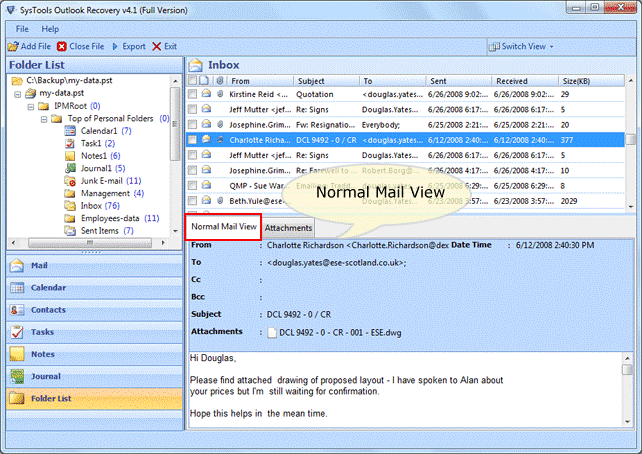Select the Task1 folder icon

click(70, 143)
